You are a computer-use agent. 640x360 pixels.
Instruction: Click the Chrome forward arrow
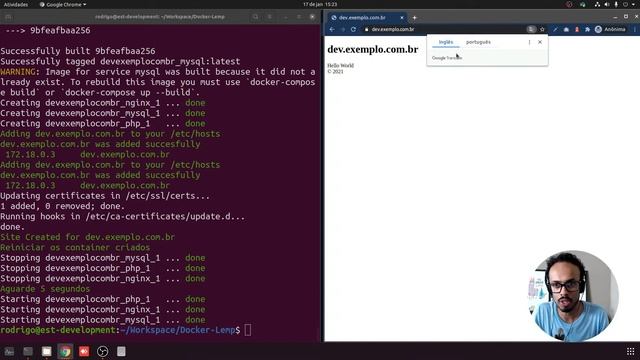343,29
